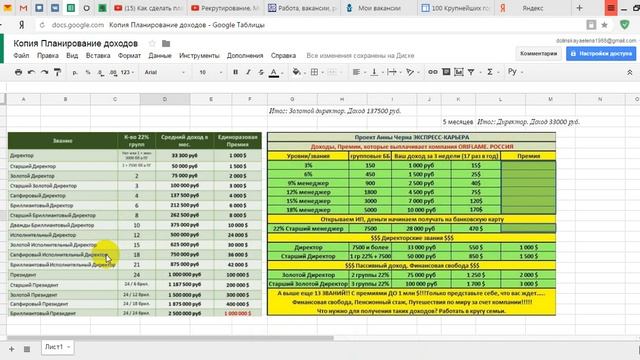Screen dimensions: 640x360
Task: Increase decimal places
Action: pyautogui.click(x=113, y=72)
